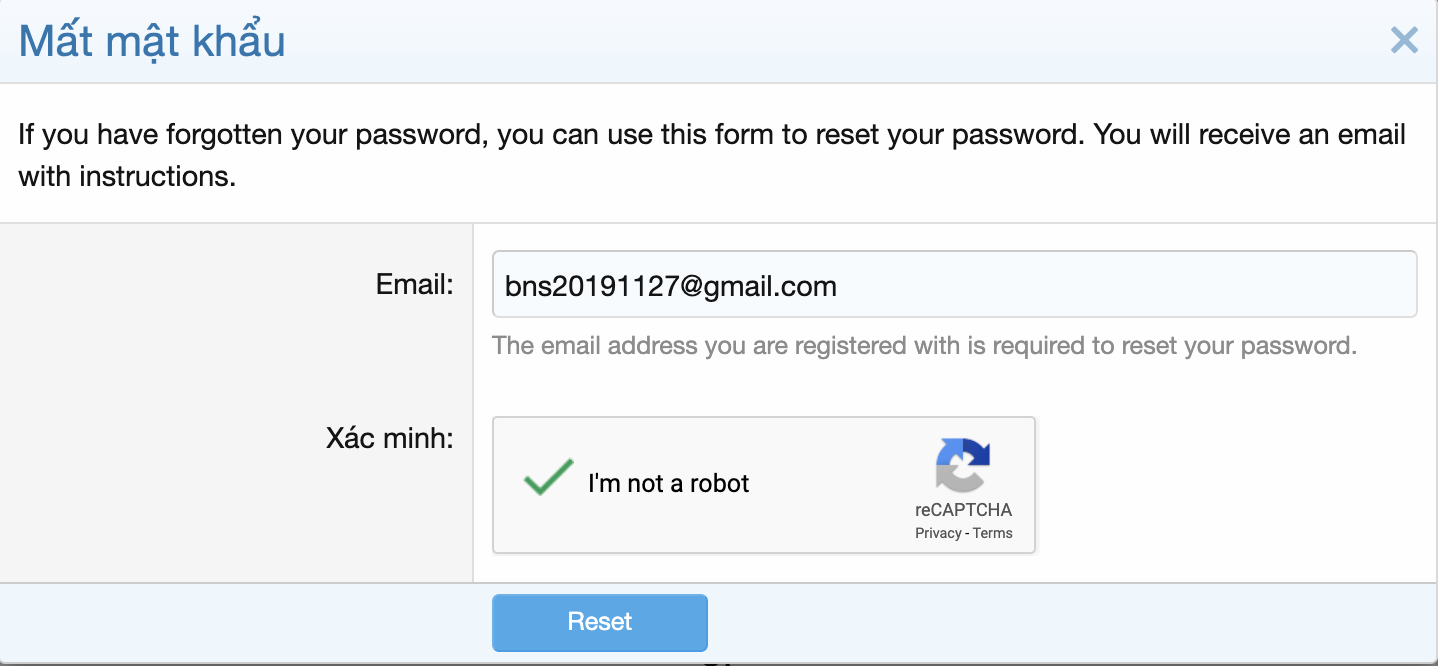Click the "I'm not a robot" label

tap(668, 484)
